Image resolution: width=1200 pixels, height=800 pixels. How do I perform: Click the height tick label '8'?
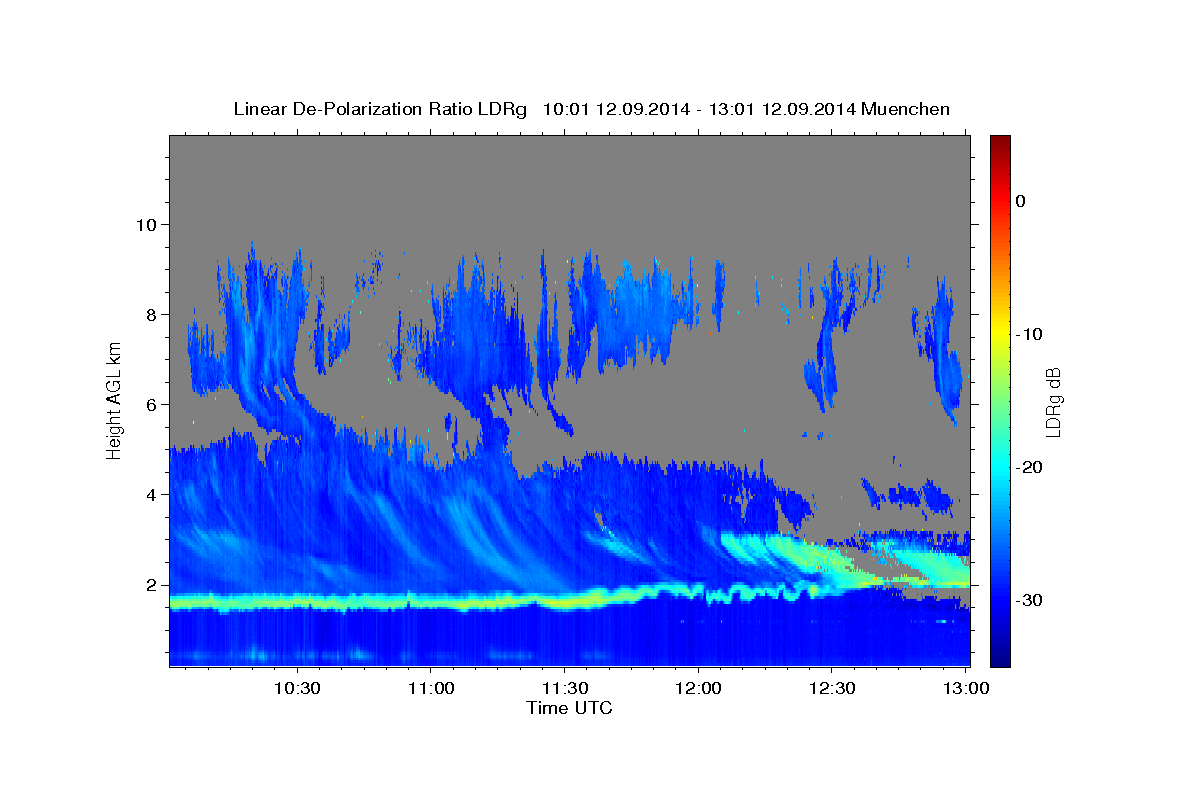pyautogui.click(x=152, y=314)
